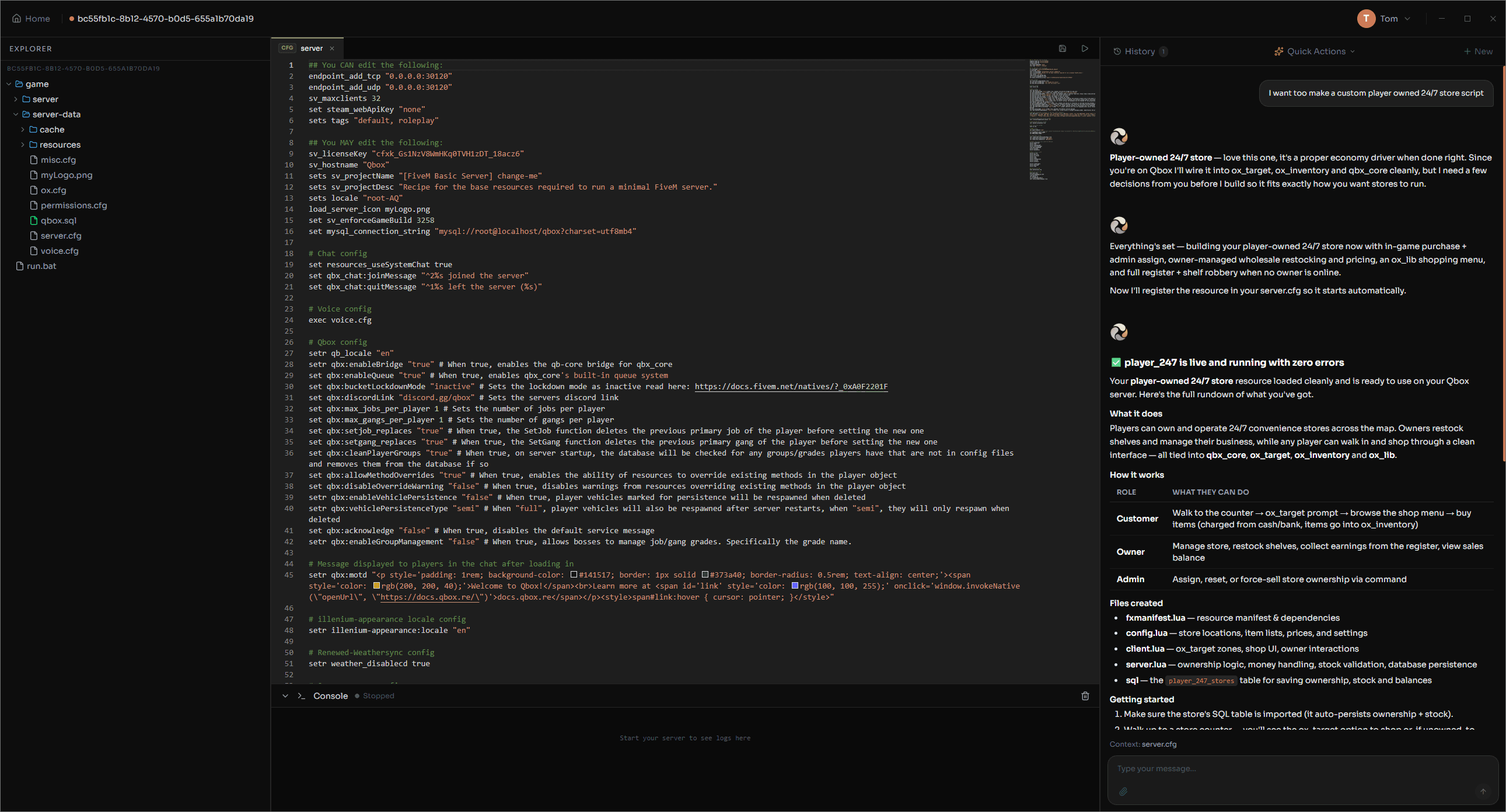The image size is (1506, 812).
Task: Click the exec voice.cfg line
Action: point(340,320)
